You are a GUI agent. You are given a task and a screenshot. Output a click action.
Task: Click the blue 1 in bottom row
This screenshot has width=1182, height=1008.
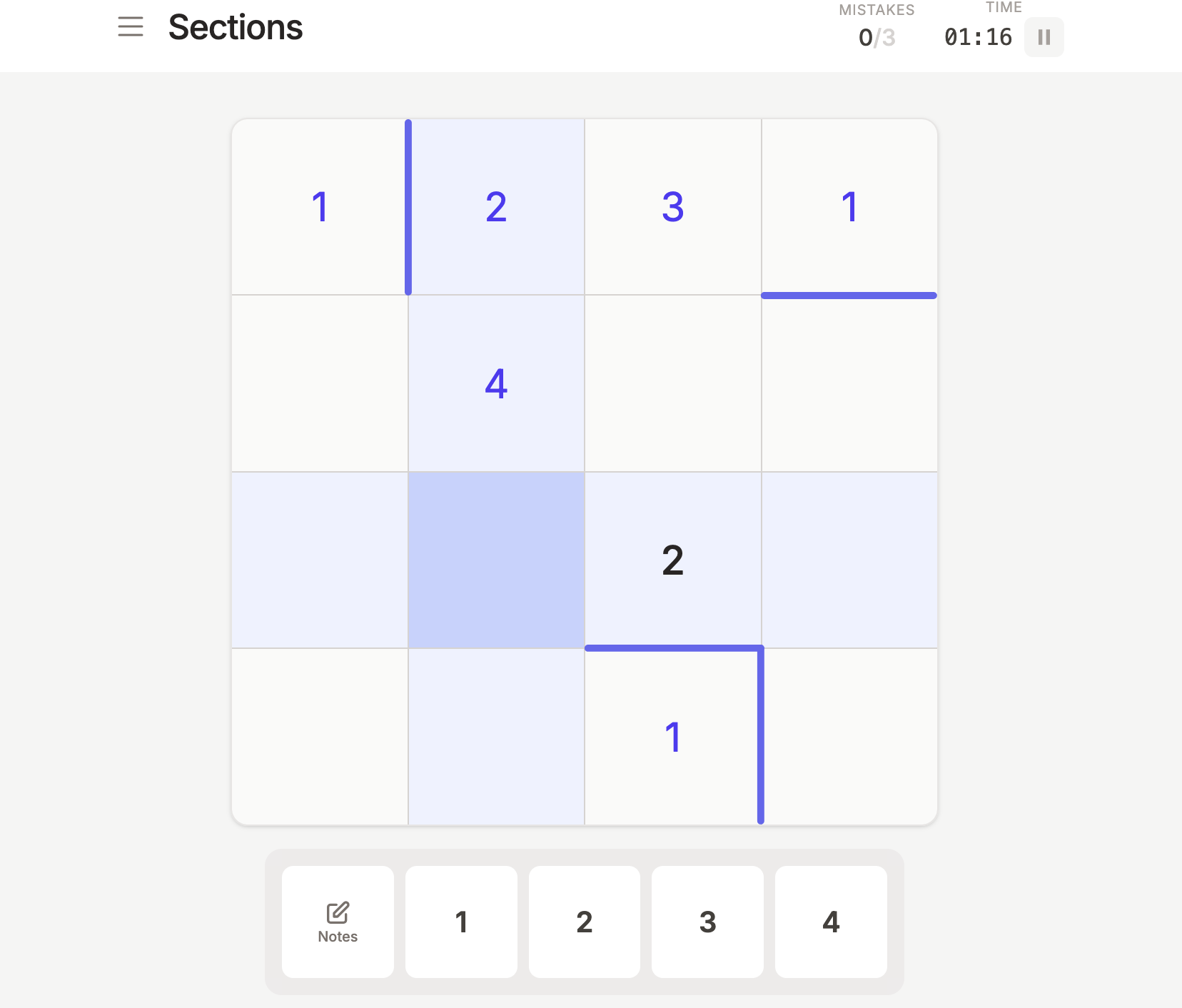pyautogui.click(x=672, y=735)
